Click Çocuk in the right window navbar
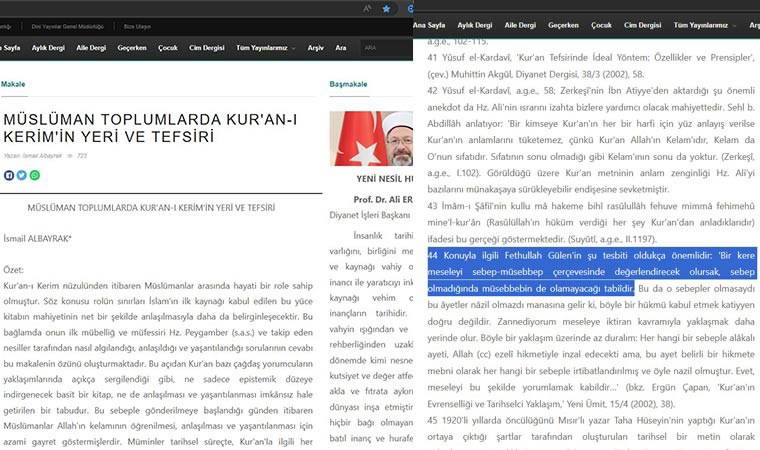 pos(601,25)
